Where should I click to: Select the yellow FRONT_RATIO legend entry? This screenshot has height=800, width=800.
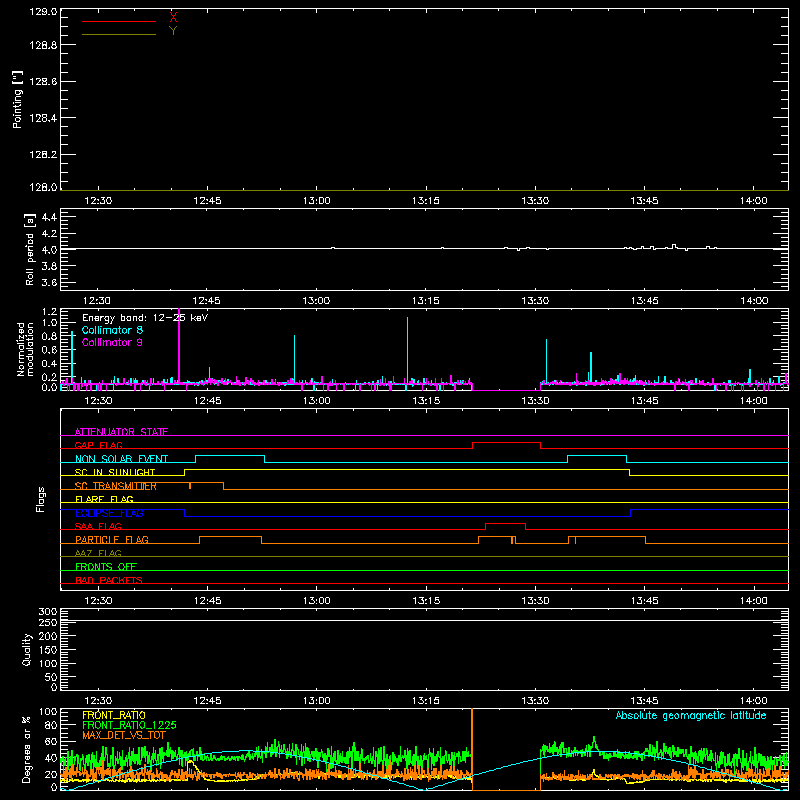114,715
